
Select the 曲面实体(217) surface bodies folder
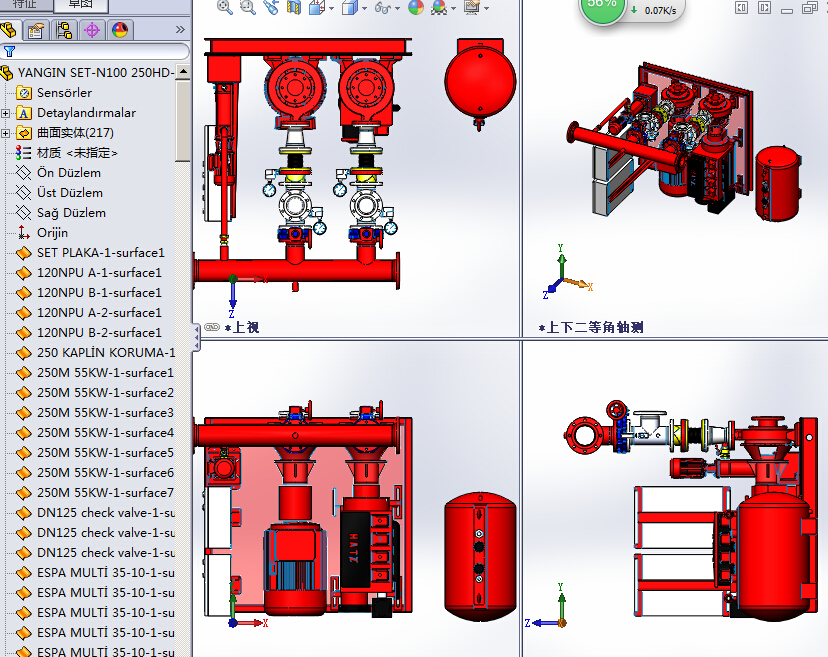(76, 133)
